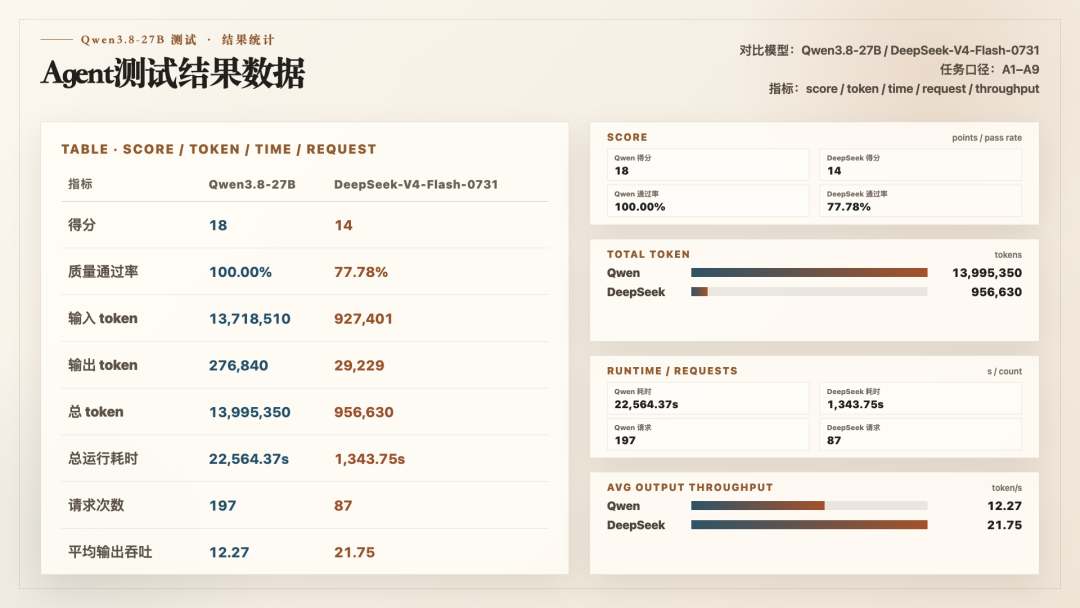This screenshot has width=1080, height=608.
Task: Click the '对比模型' line in the header
Action: pyautogui.click(x=889, y=50)
